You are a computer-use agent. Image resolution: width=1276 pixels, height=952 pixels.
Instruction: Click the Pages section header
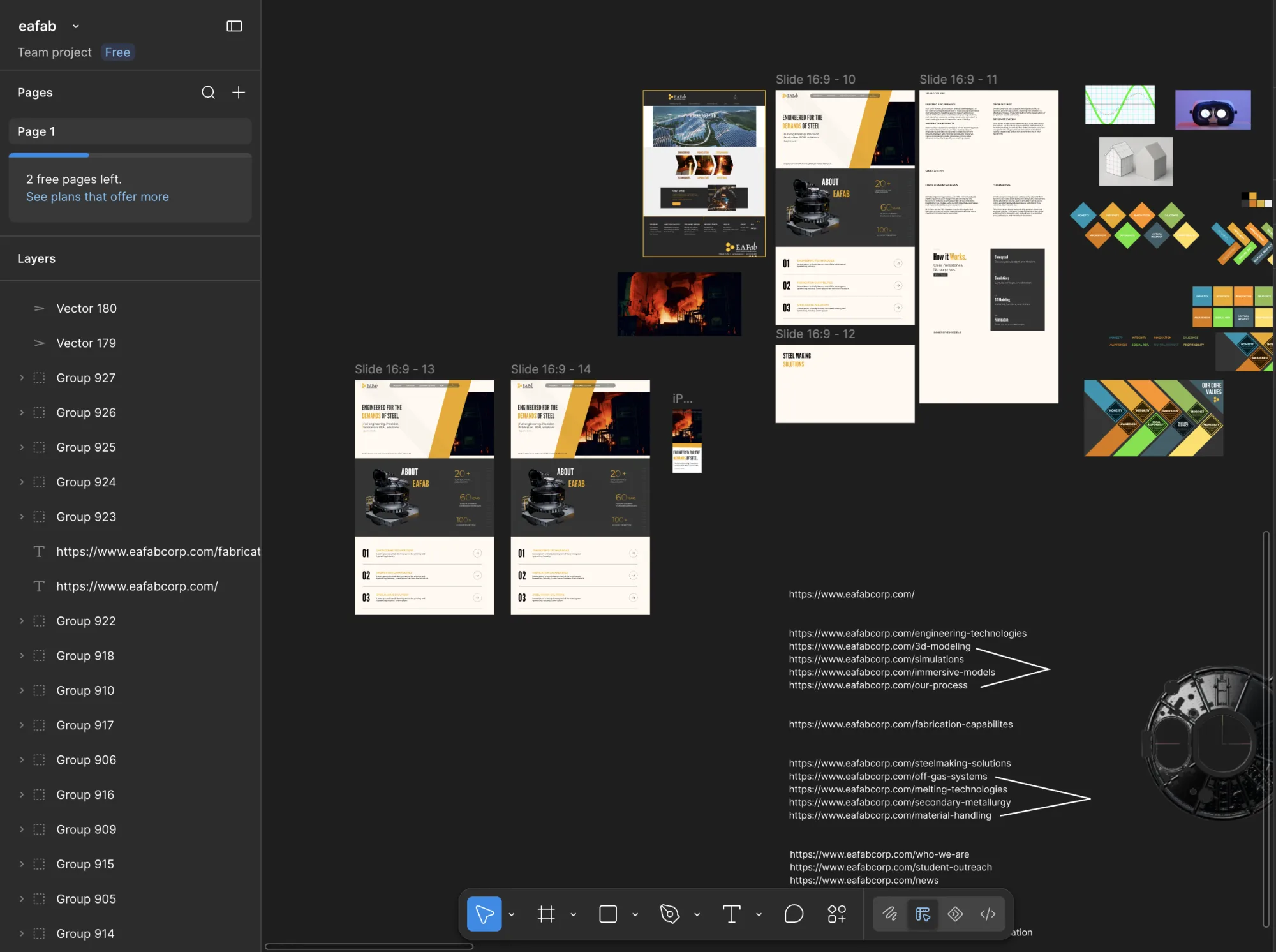[x=35, y=93]
